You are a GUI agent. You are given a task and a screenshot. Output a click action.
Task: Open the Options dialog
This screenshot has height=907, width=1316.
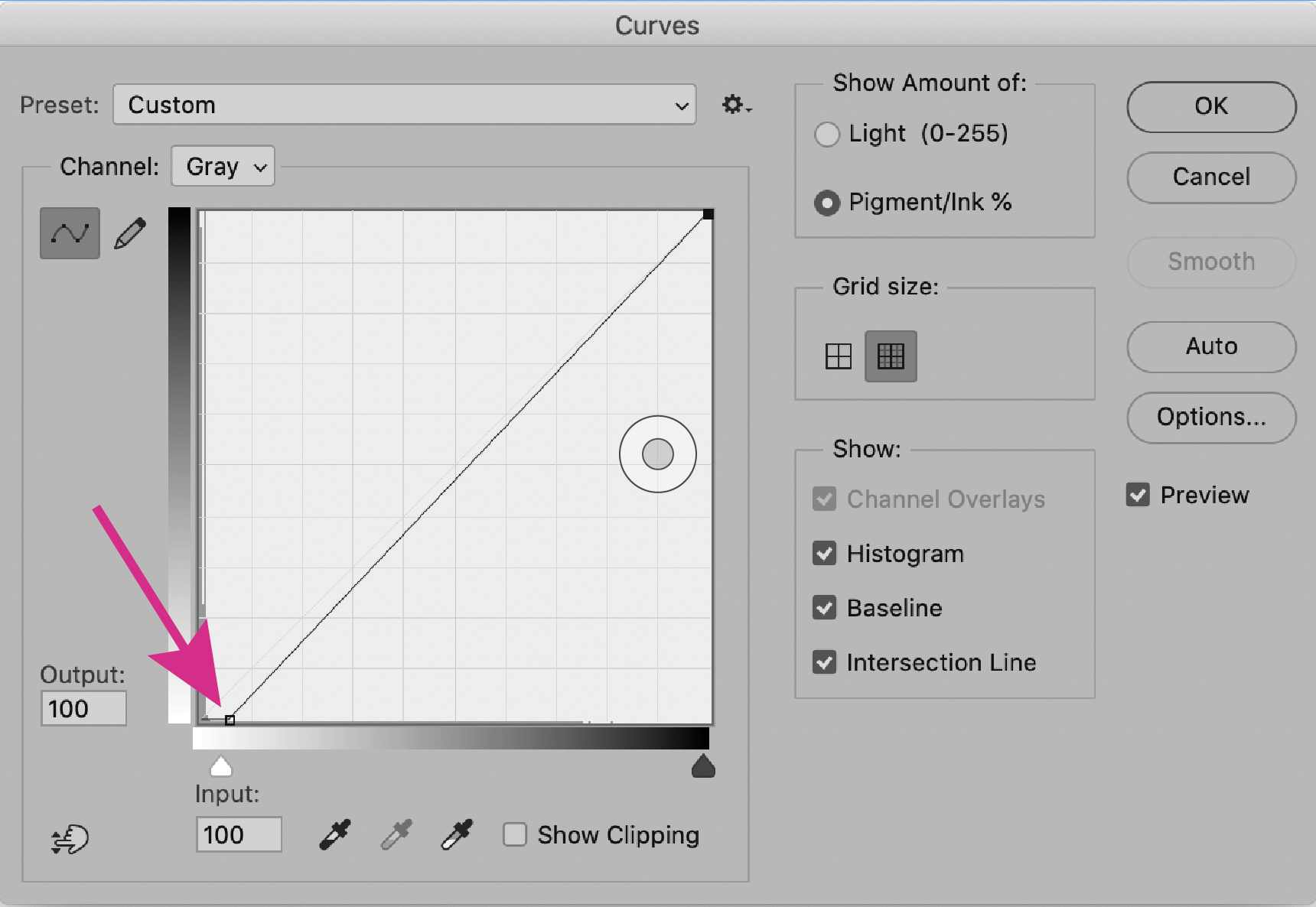[x=1210, y=418]
